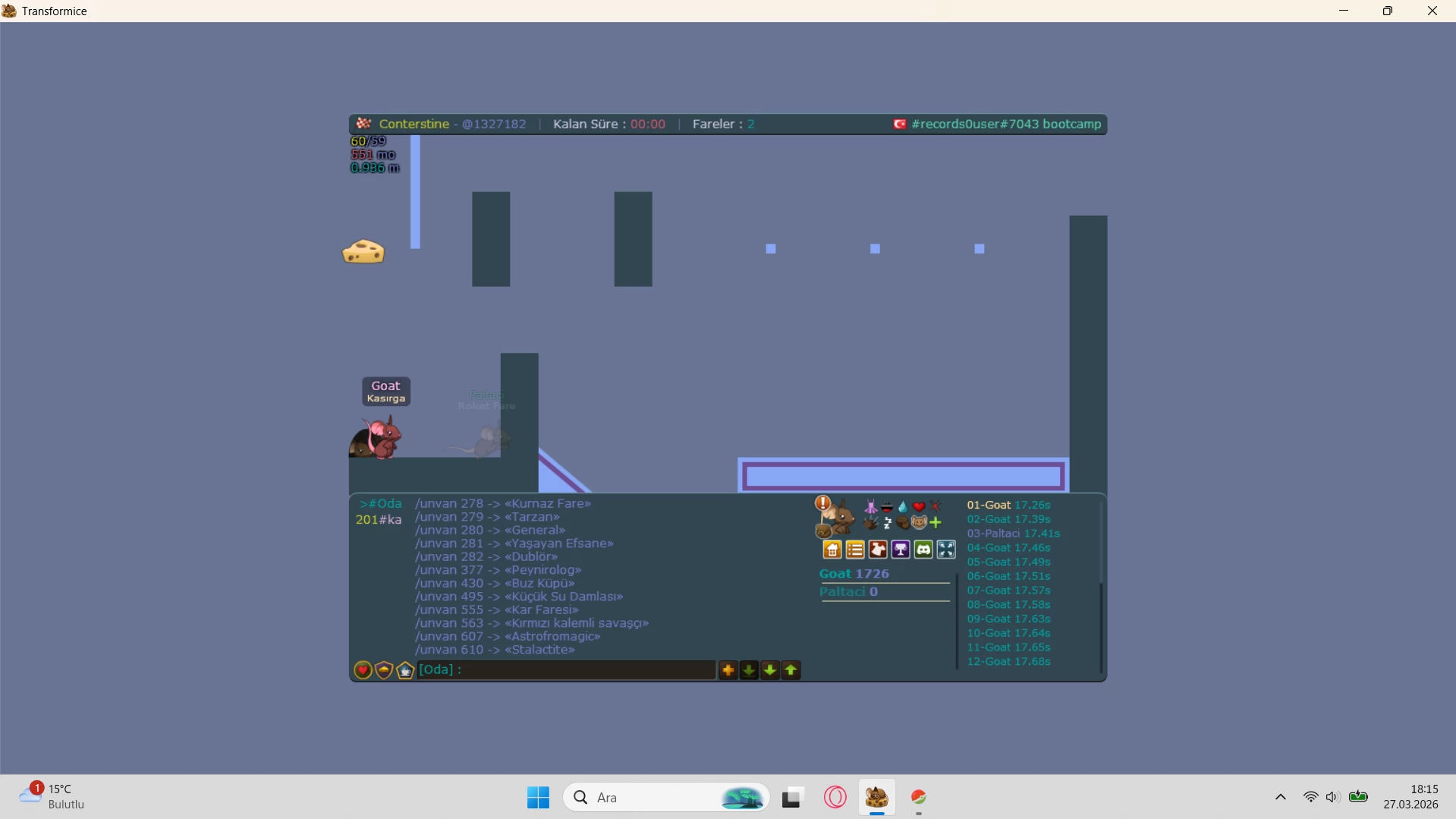
Task: Click chat line /unvan 563 «Kırmızı kalemli savaşçı»
Action: 532,623
